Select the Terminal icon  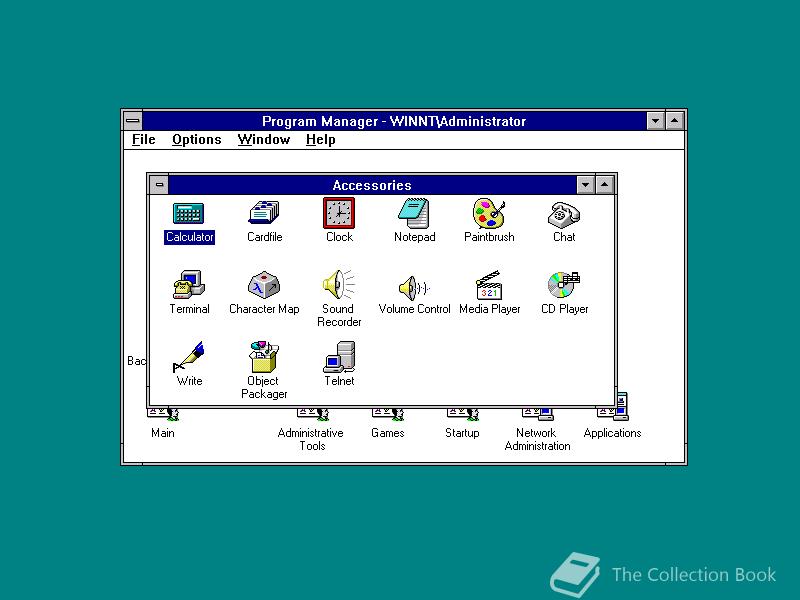tap(189, 285)
